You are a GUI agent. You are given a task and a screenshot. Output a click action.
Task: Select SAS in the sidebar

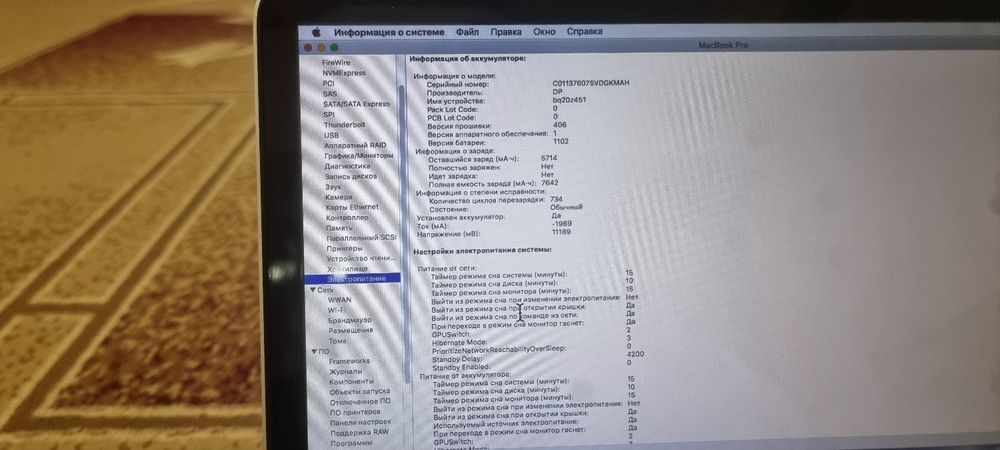(330, 94)
